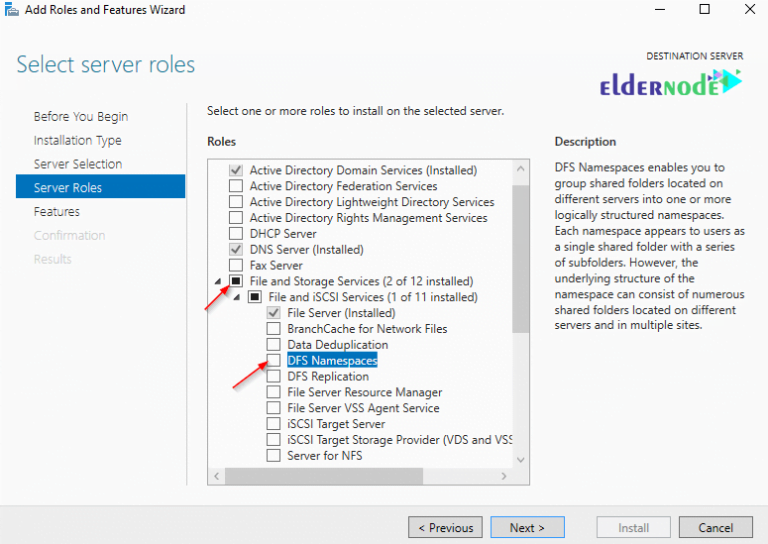Screen dimensions: 768x544
Task: Cancel the wizard
Action: pyautogui.click(x=715, y=527)
